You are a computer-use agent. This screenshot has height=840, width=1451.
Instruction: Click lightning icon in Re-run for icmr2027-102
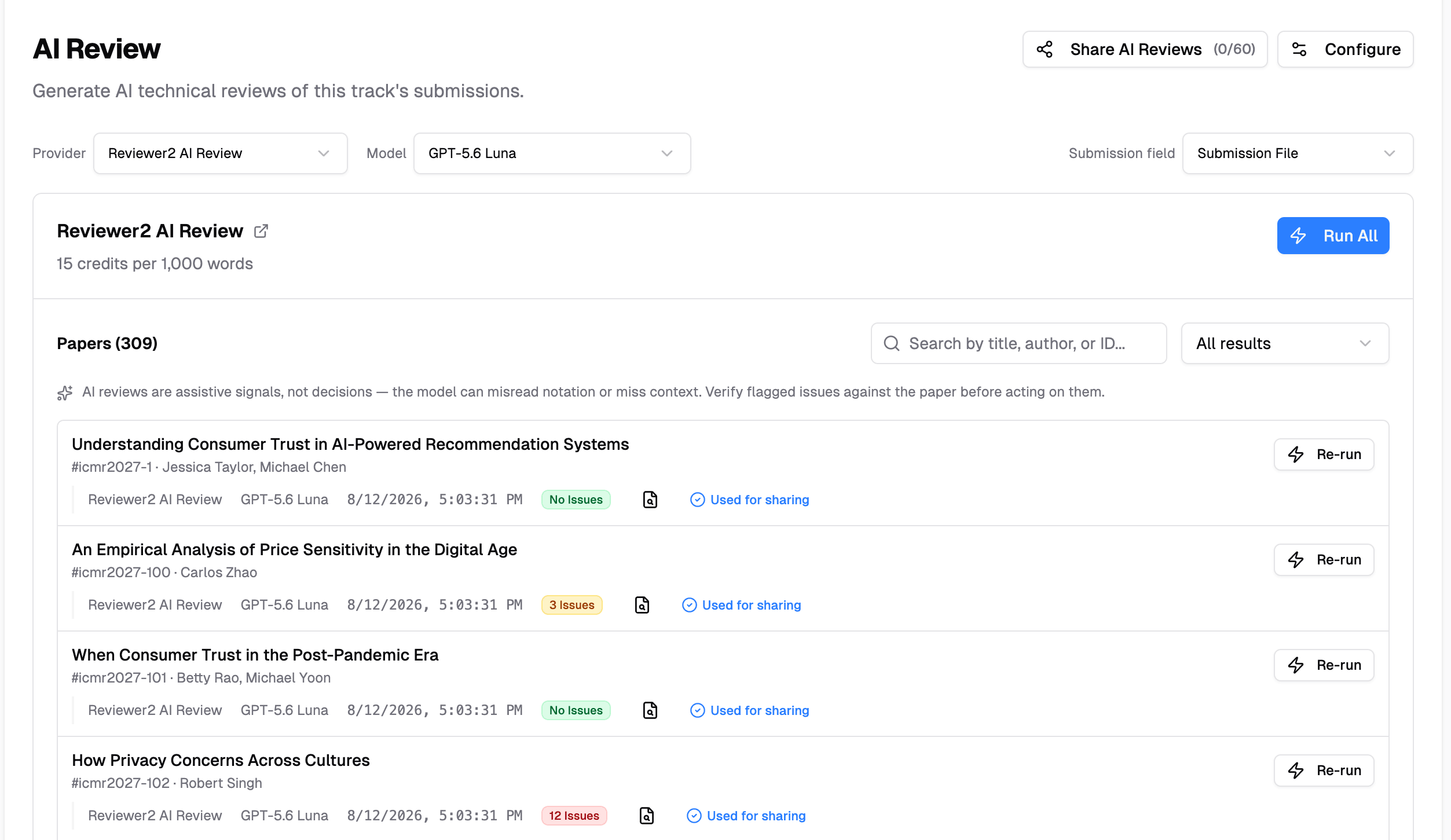[1296, 771]
